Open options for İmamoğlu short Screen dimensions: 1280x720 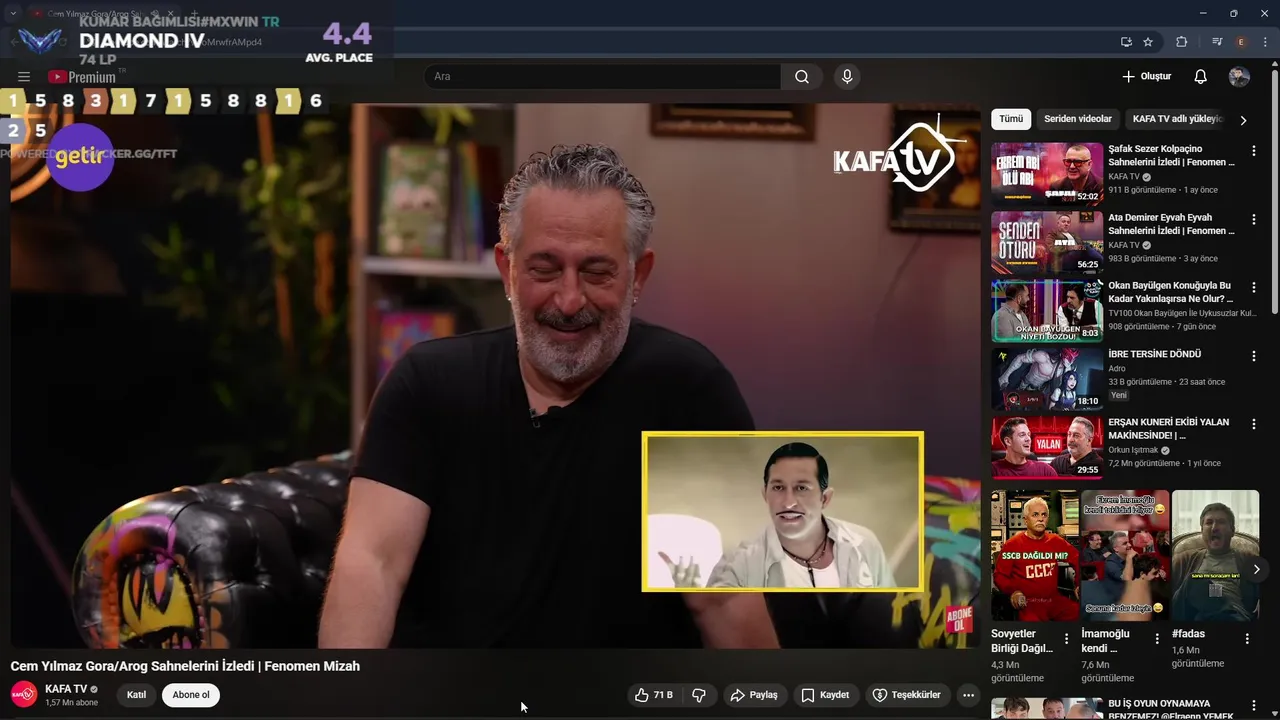pyautogui.click(x=1157, y=639)
